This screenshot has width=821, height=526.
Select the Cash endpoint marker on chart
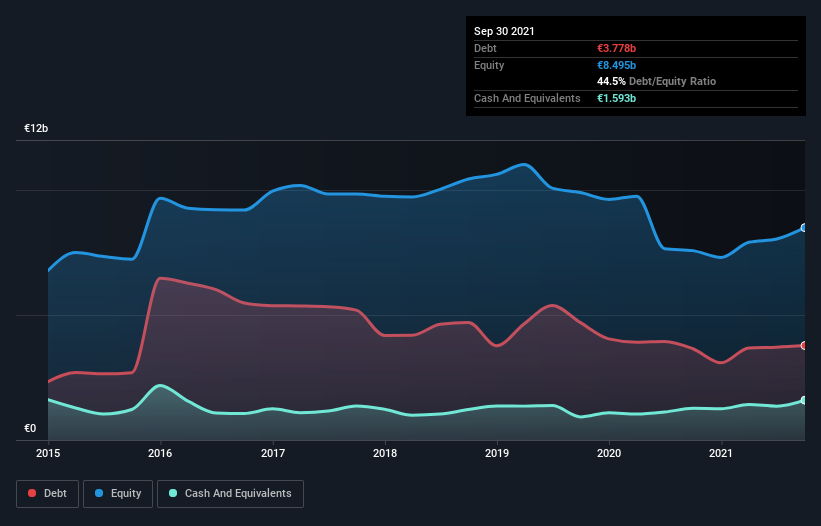click(x=804, y=400)
